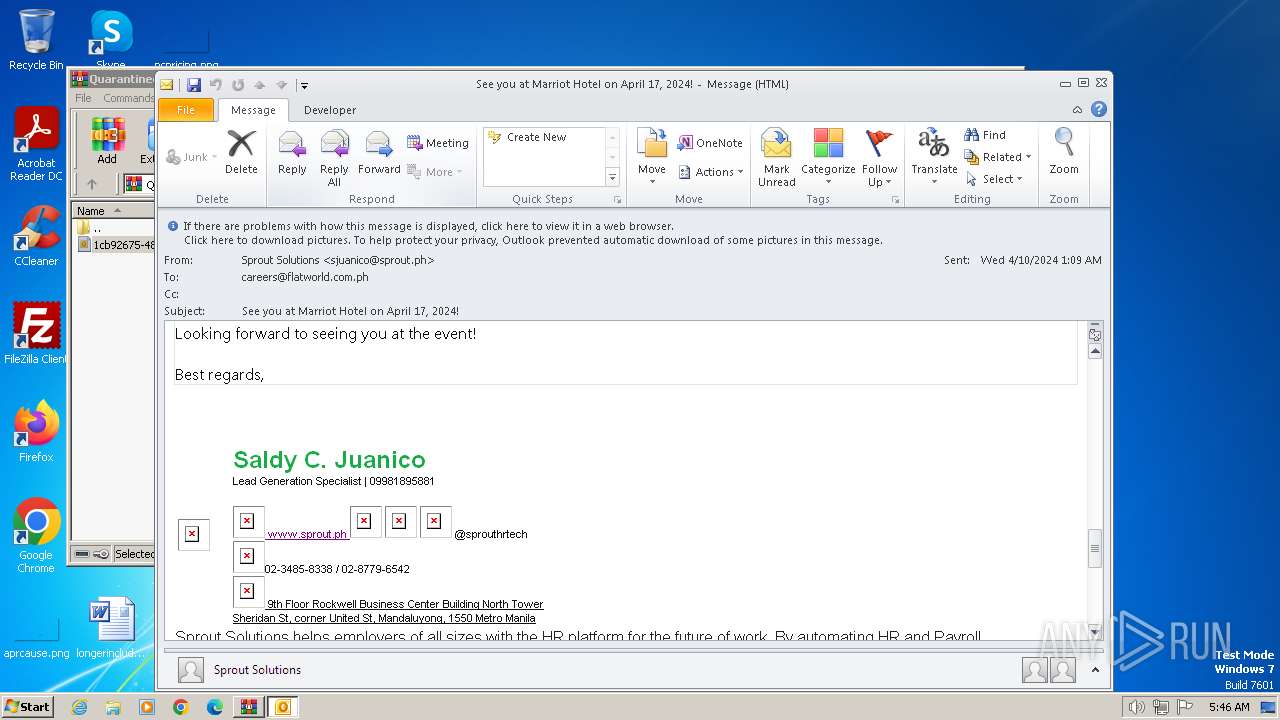Open the Move folder button

[x=652, y=157]
